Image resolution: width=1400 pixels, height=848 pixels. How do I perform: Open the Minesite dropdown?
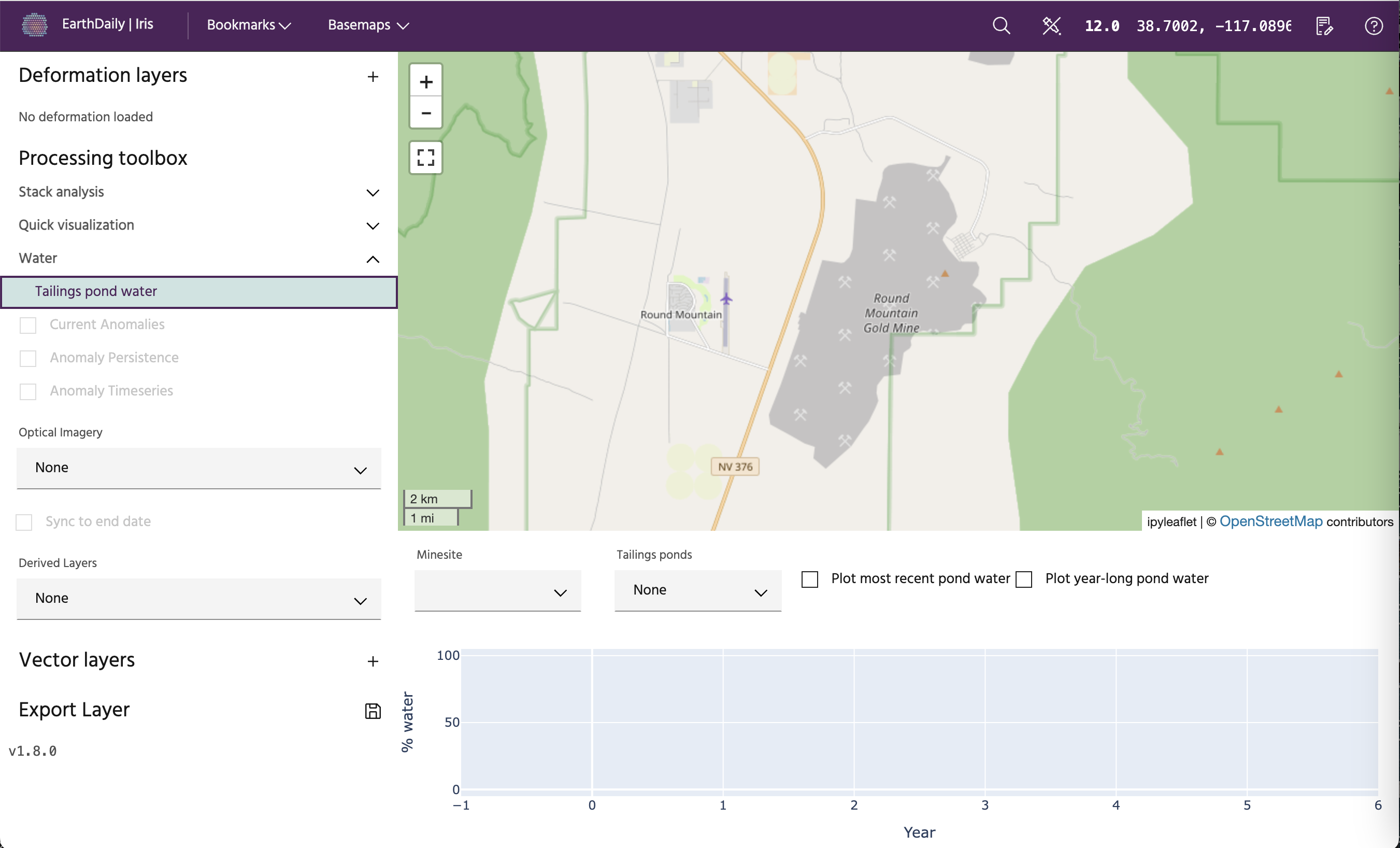tap(497, 591)
